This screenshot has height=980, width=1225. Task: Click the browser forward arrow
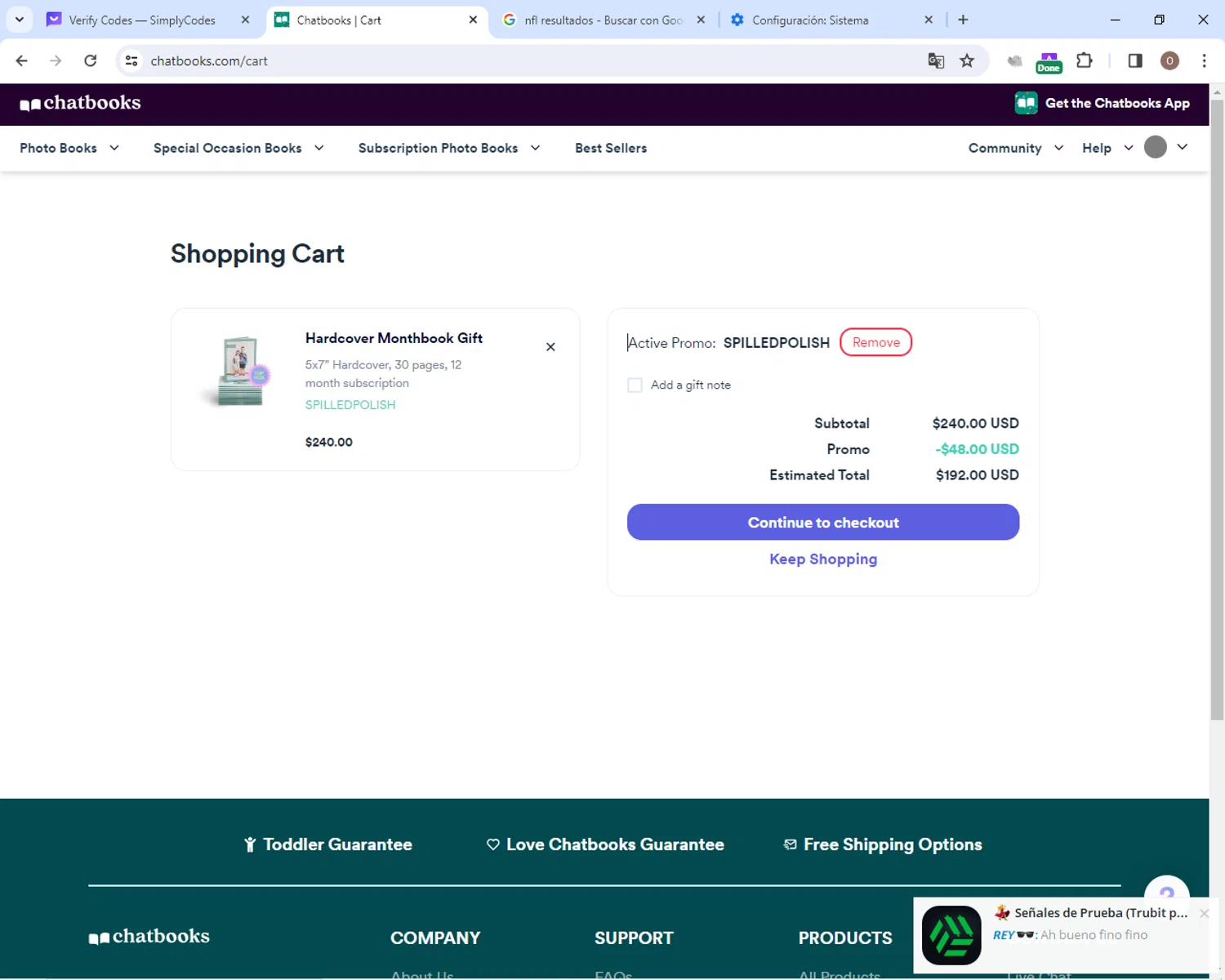pyautogui.click(x=56, y=60)
